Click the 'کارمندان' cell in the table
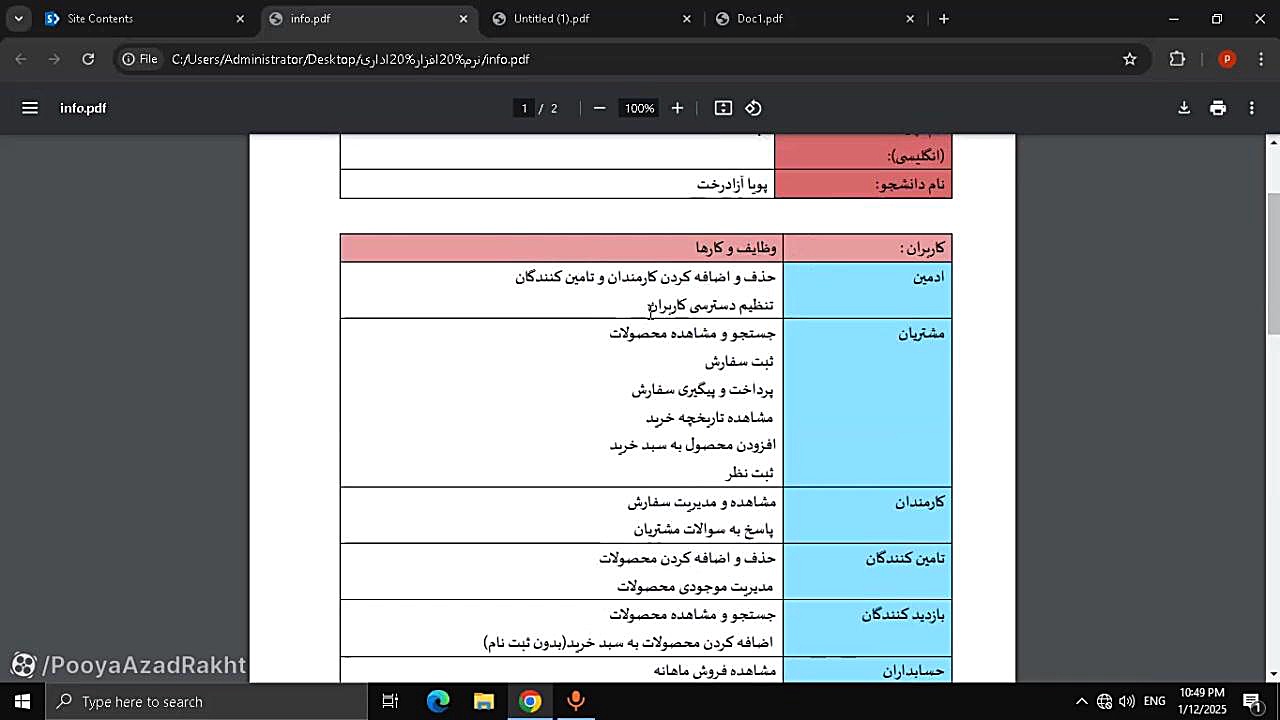 (867, 515)
